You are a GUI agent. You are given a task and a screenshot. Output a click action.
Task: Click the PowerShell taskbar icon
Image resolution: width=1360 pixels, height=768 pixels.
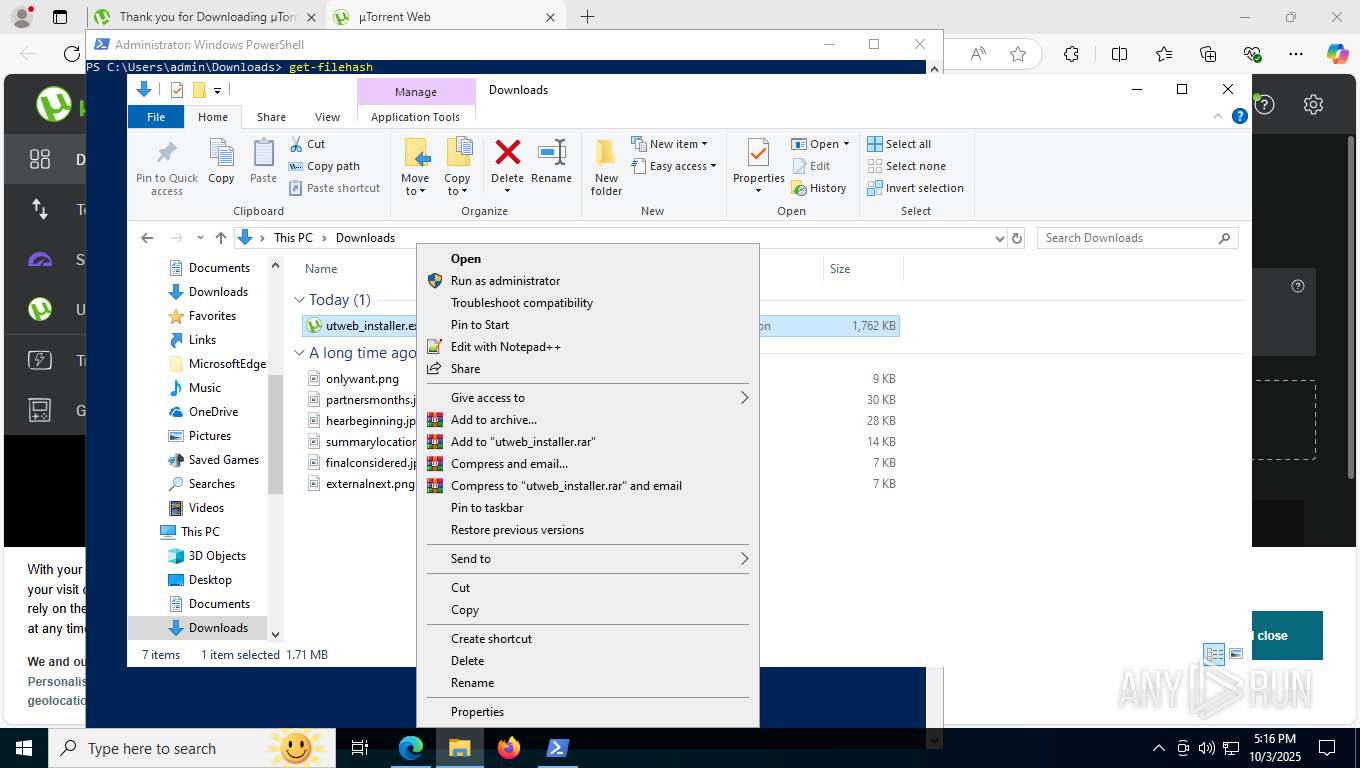point(558,748)
